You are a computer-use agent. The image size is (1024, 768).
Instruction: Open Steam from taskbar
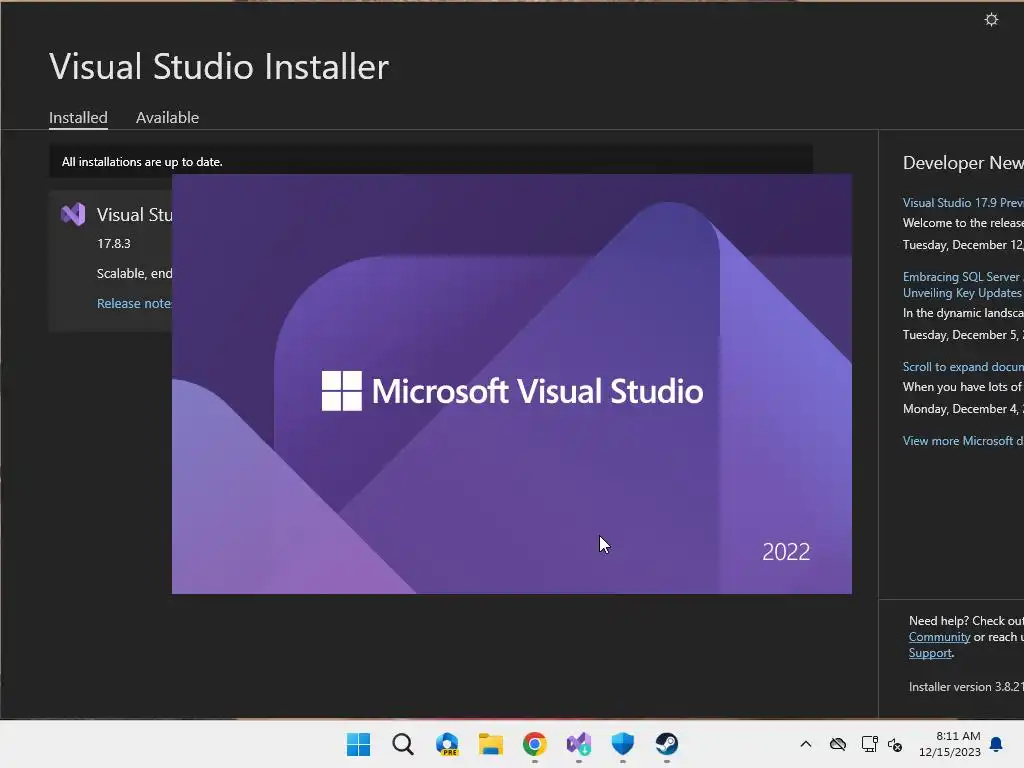pos(667,744)
